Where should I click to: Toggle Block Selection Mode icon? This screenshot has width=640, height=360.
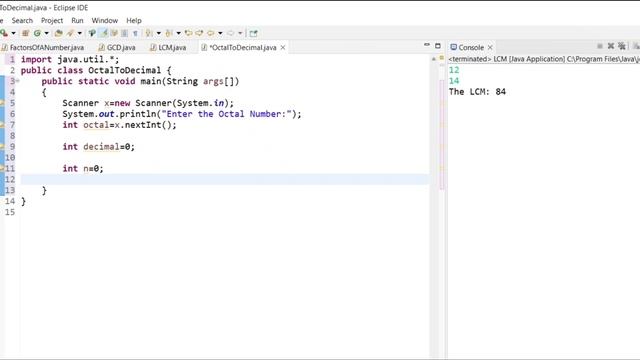point(124,33)
